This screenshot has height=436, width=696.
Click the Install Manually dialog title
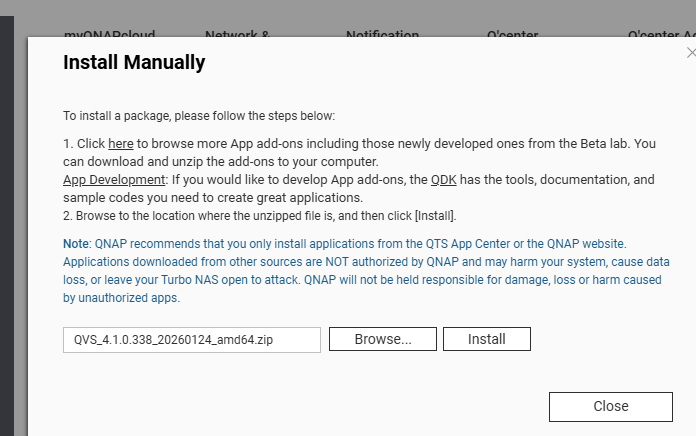pos(134,63)
